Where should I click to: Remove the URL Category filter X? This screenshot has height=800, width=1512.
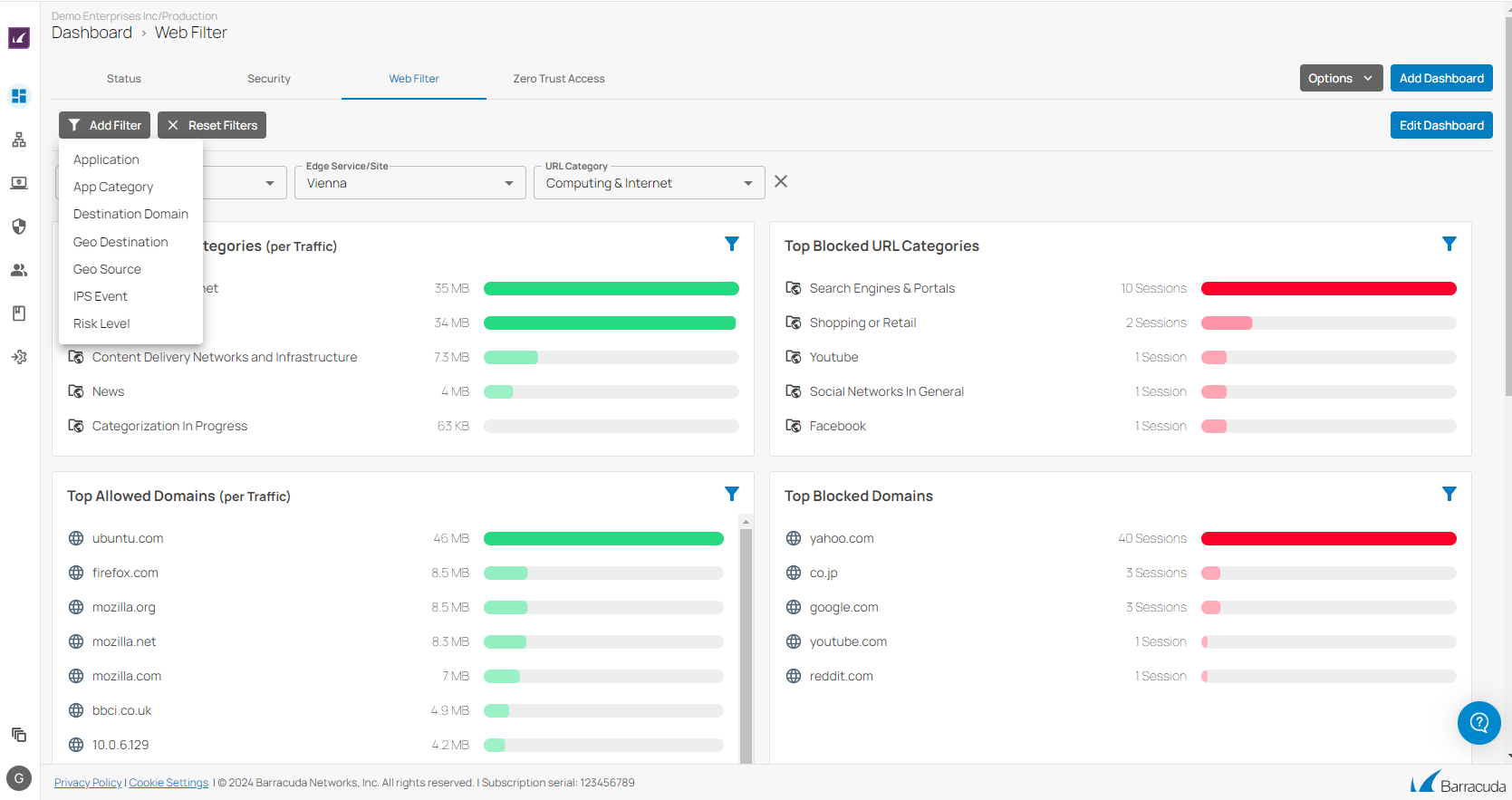781,182
